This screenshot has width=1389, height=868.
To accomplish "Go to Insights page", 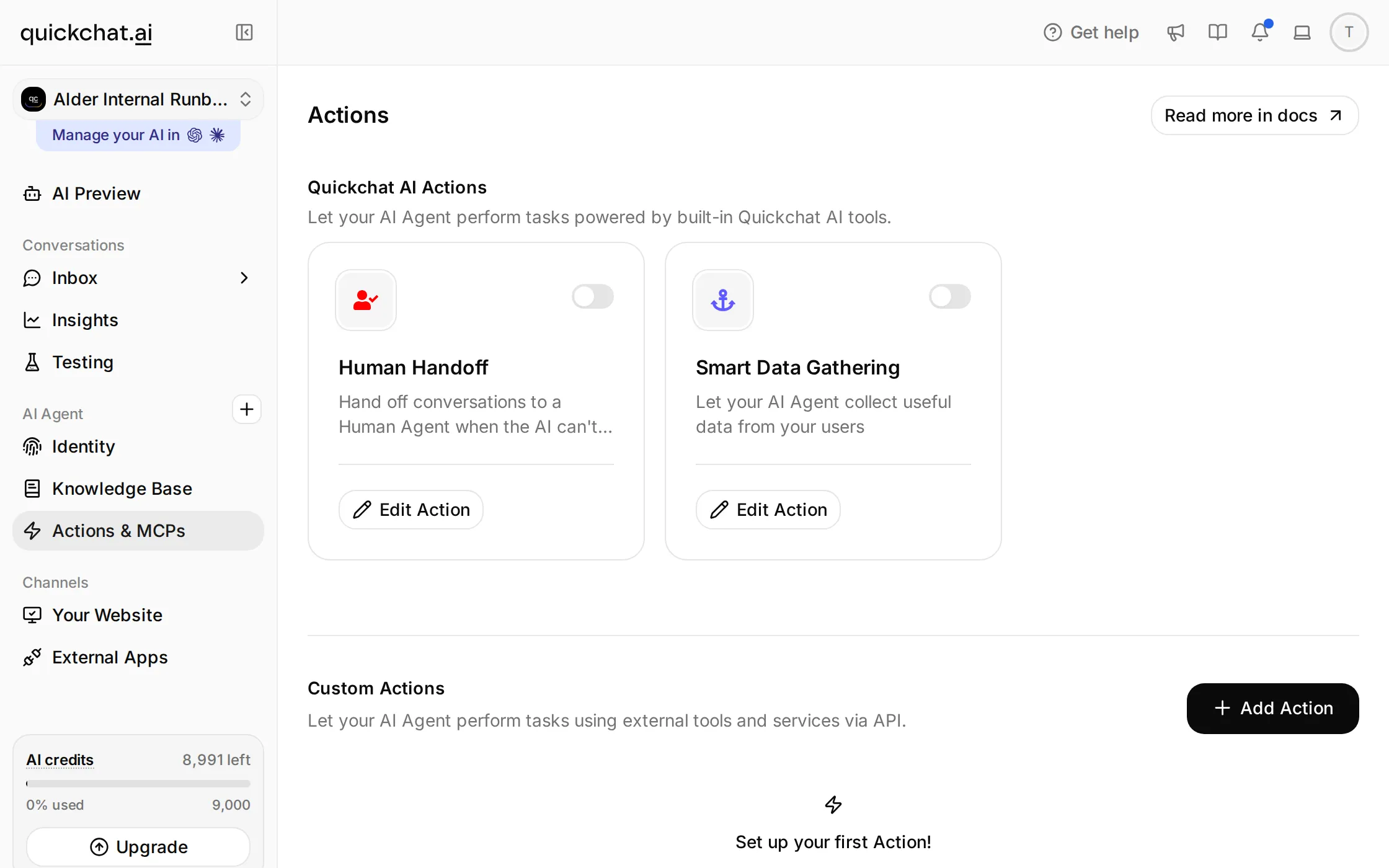I will point(138,320).
